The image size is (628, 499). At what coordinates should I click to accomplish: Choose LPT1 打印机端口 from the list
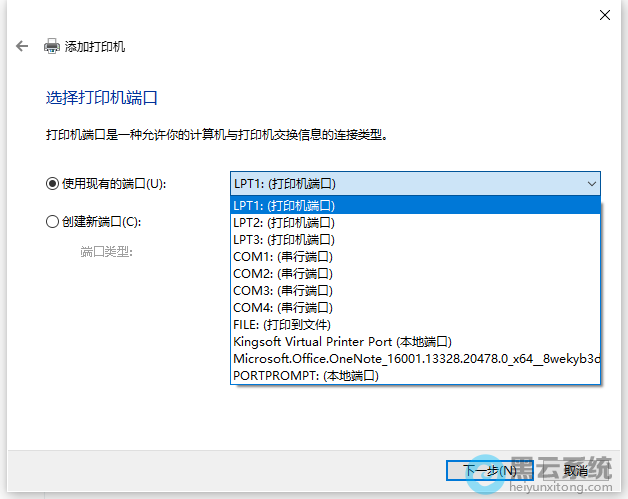coord(415,205)
